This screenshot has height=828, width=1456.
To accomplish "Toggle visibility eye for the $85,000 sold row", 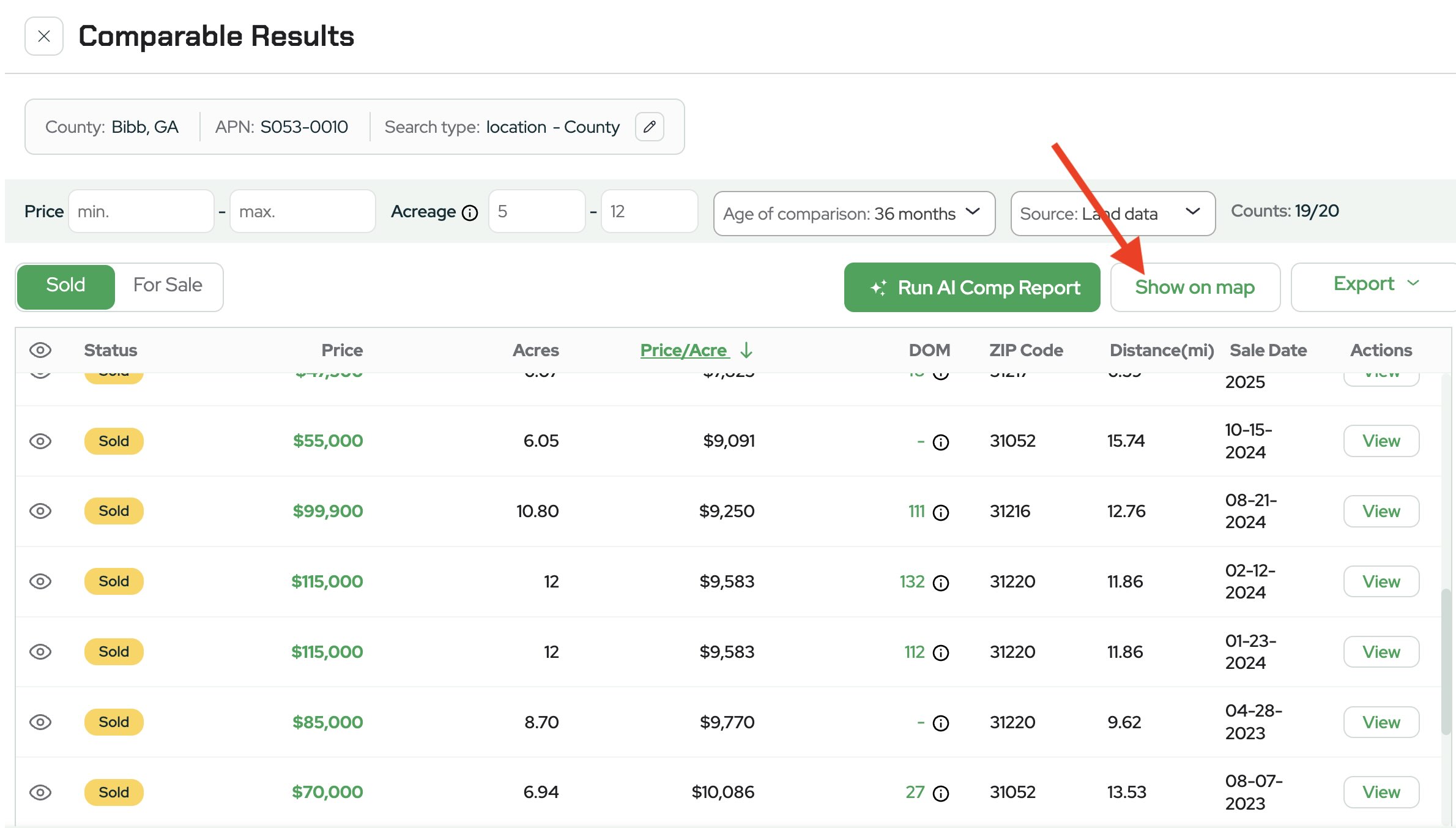I will coord(40,722).
